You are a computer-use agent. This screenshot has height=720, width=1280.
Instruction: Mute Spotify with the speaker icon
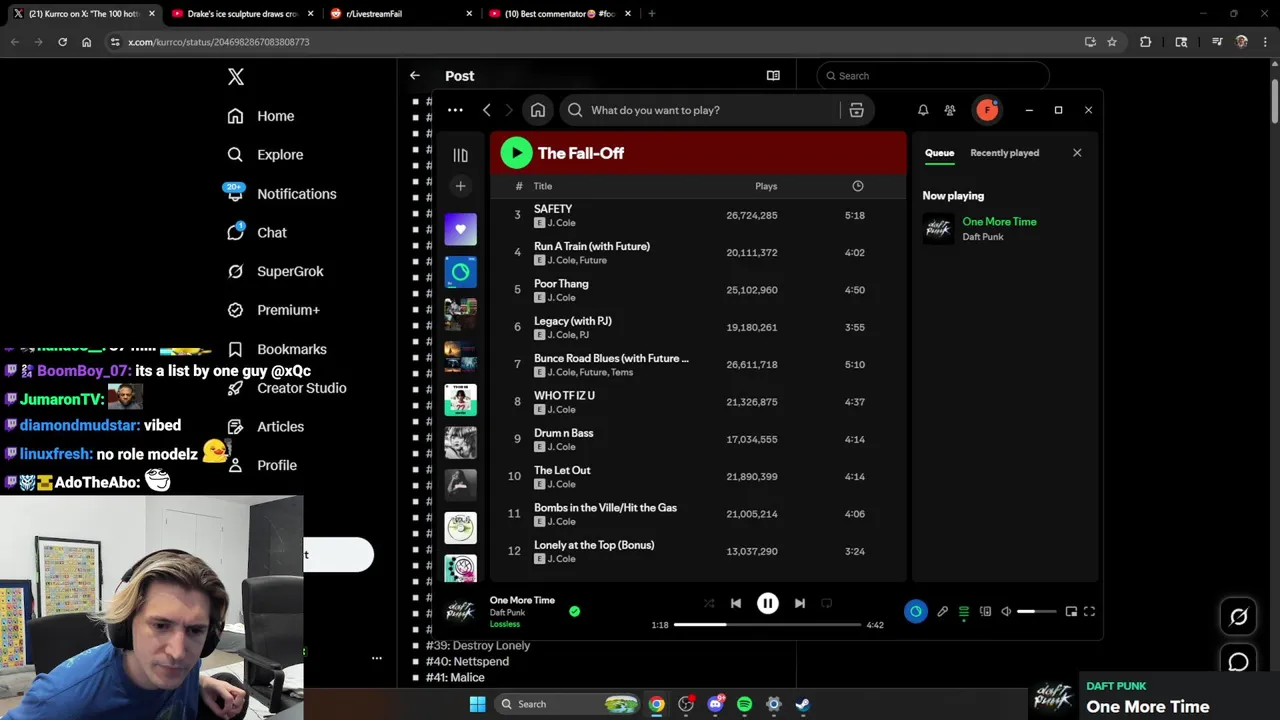(1006, 611)
